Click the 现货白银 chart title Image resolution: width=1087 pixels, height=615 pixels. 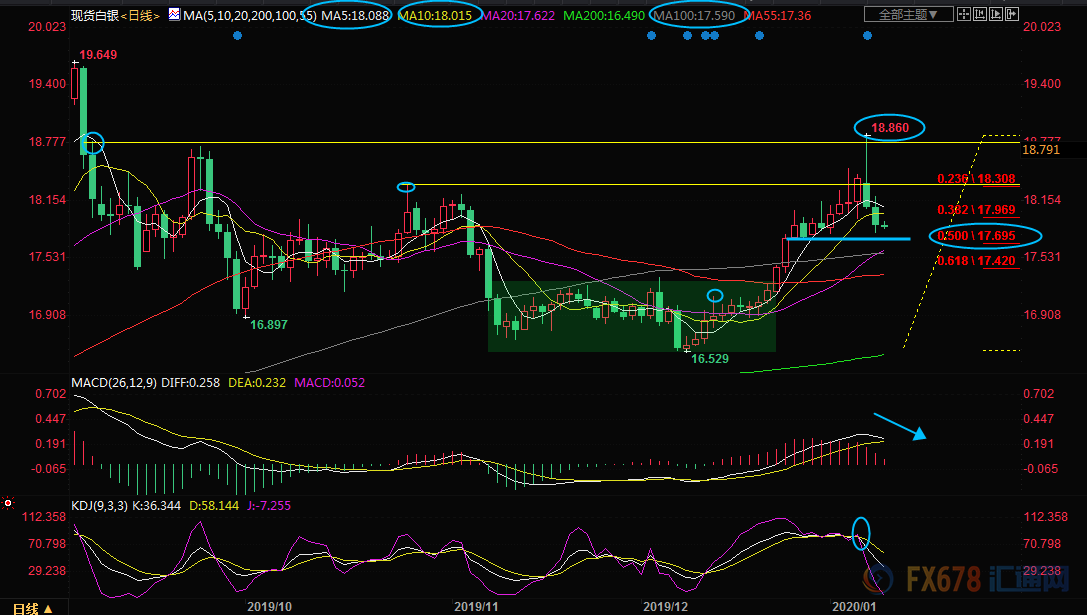click(96, 16)
